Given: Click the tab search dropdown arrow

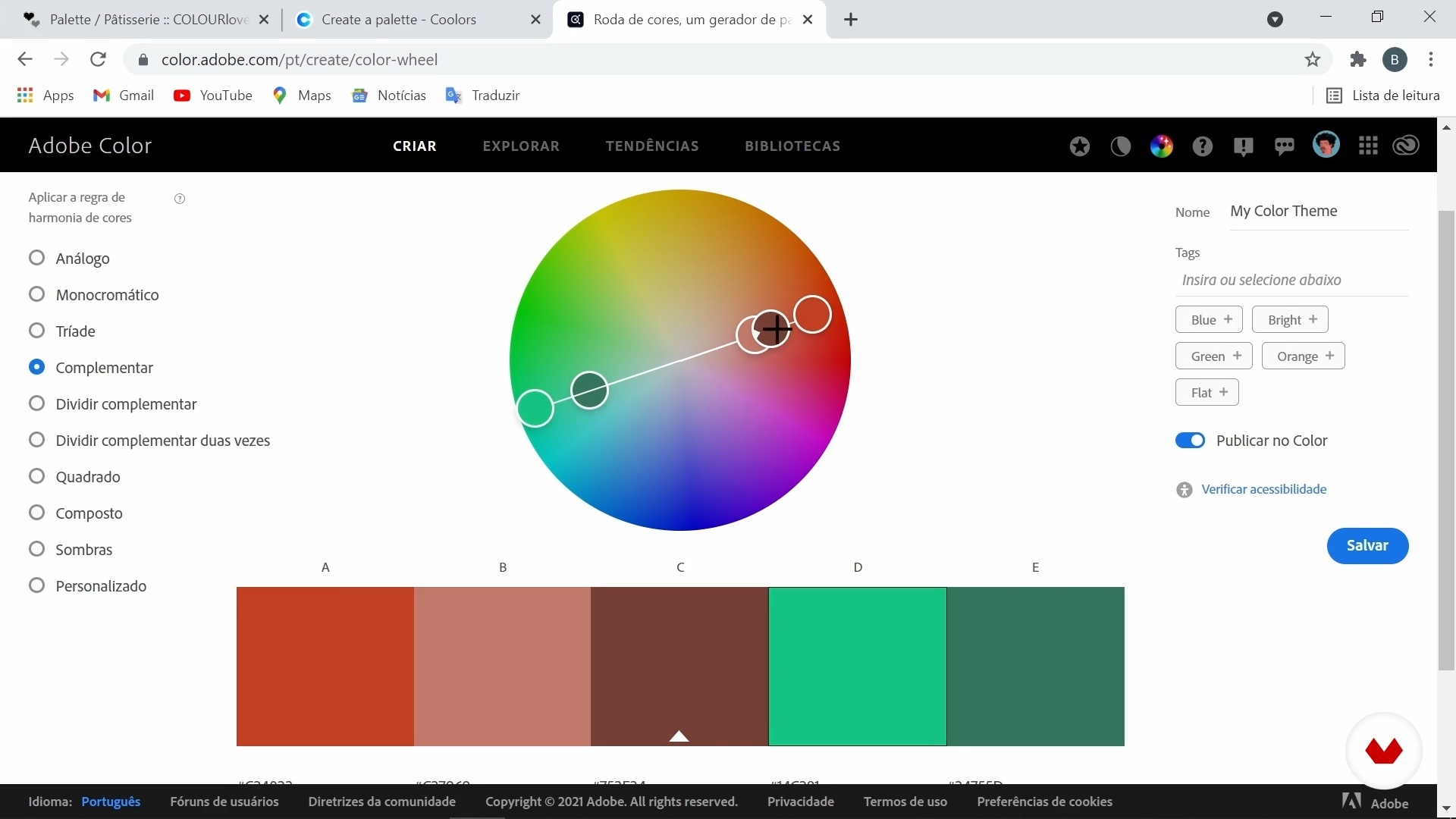Looking at the screenshot, I should (x=1275, y=20).
